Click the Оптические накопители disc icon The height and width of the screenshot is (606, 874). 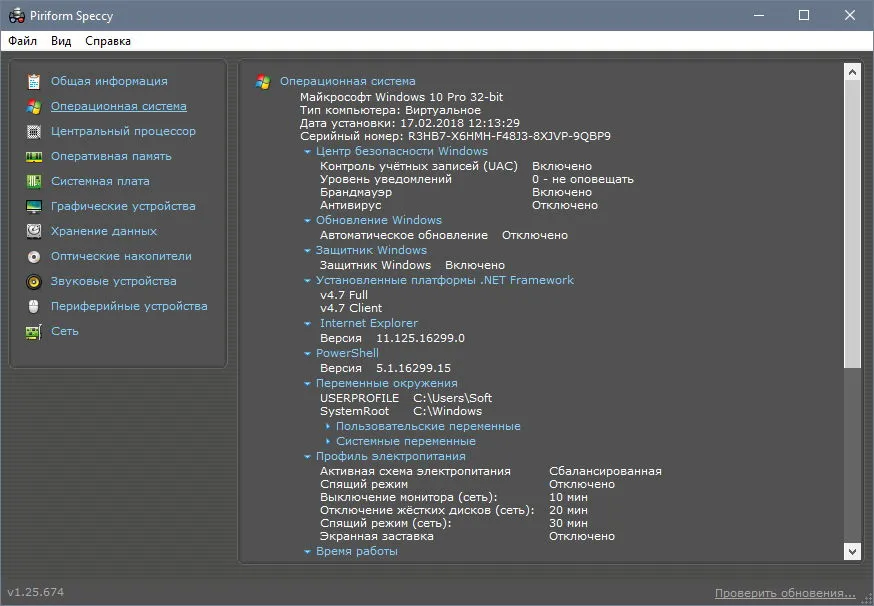click(x=34, y=256)
